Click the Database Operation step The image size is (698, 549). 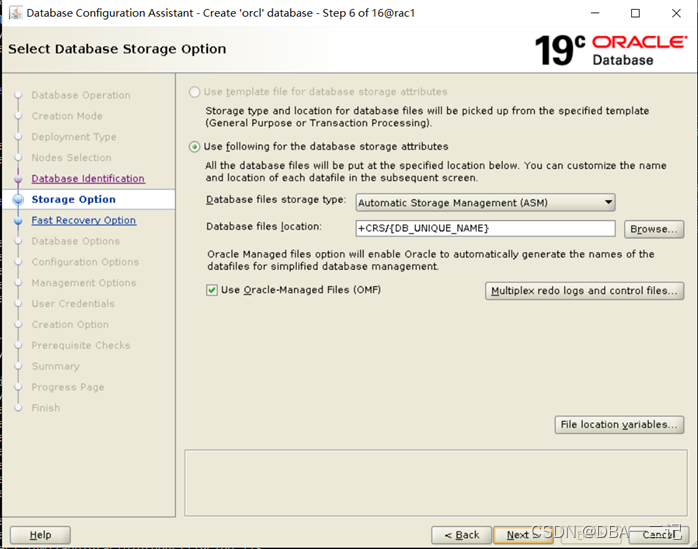(81, 95)
